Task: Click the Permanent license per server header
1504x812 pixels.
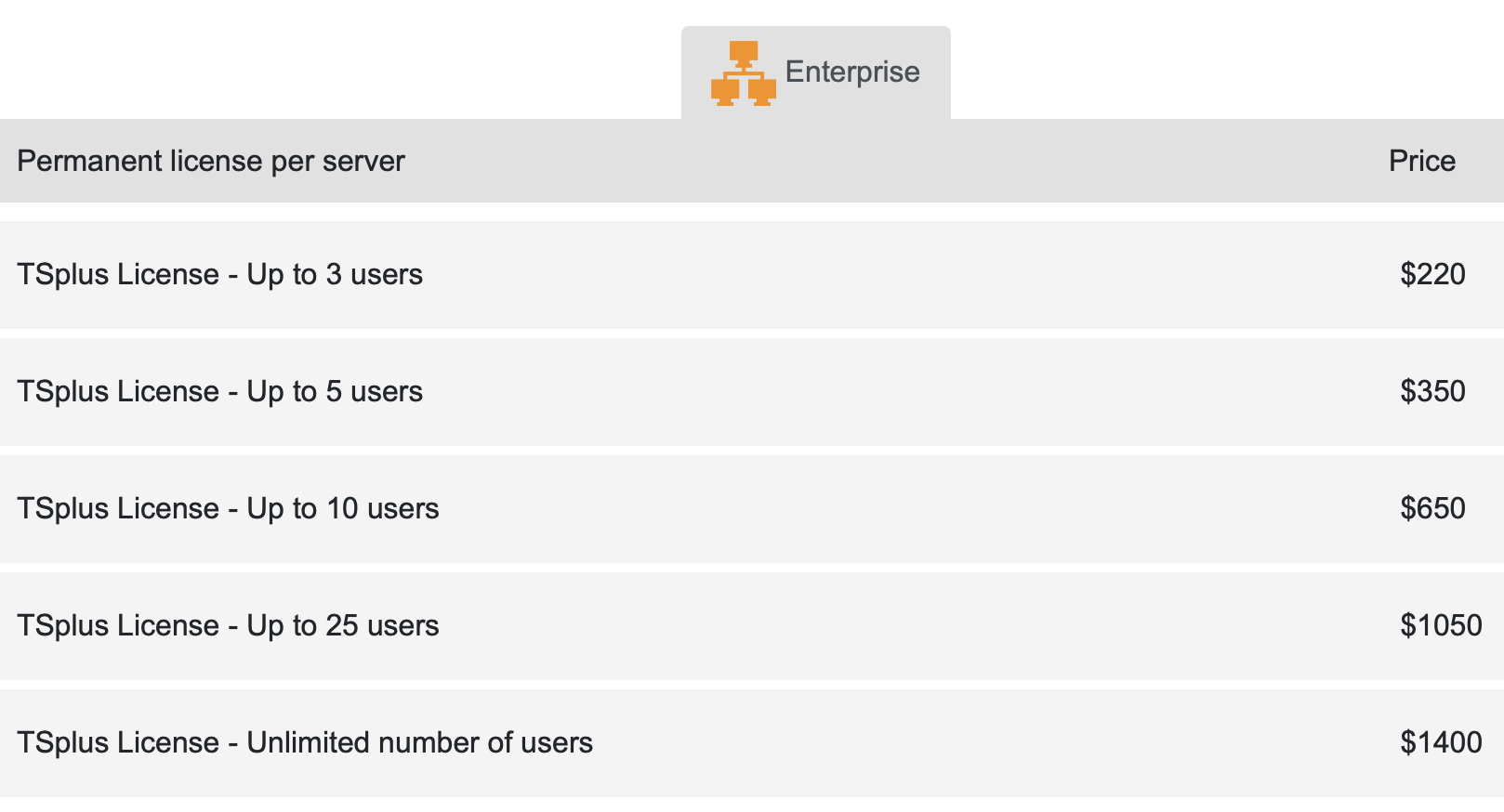Action: click(211, 162)
